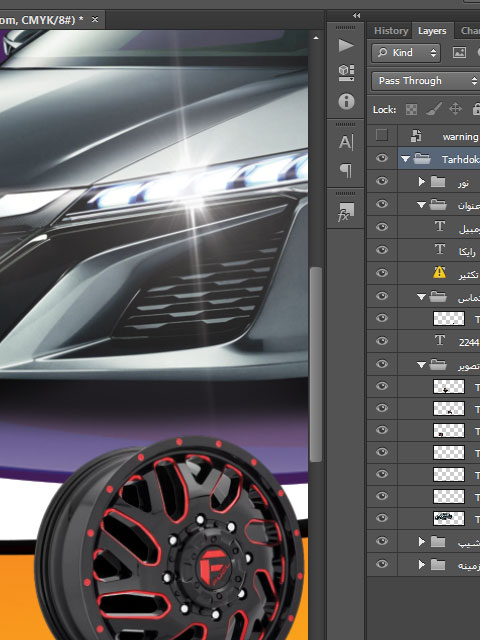480x640 pixels.
Task: Switch to the Channels tab
Action: [470, 31]
